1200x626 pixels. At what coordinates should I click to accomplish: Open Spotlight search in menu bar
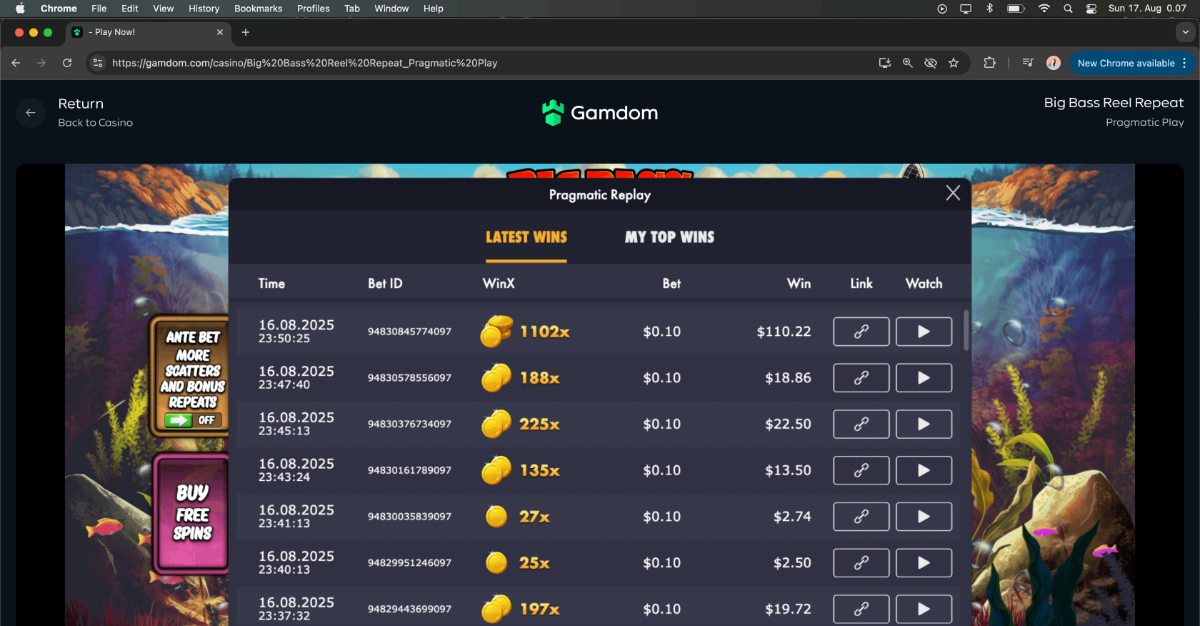tap(1068, 8)
